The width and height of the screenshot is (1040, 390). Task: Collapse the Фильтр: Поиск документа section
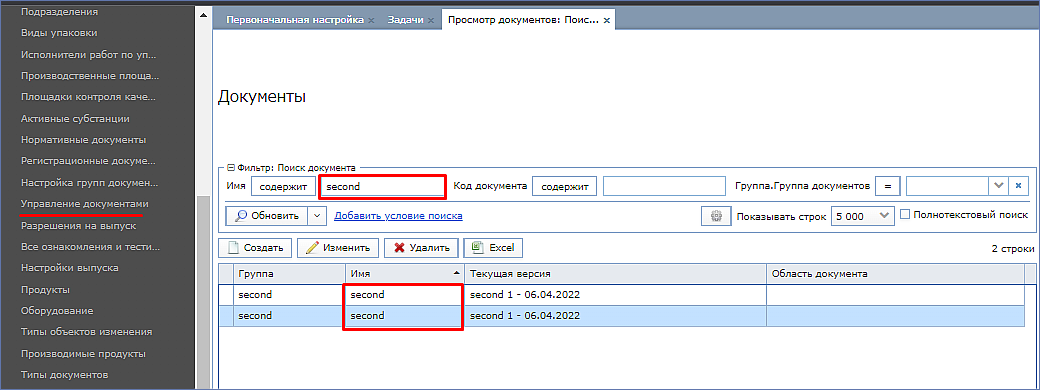coord(231,168)
